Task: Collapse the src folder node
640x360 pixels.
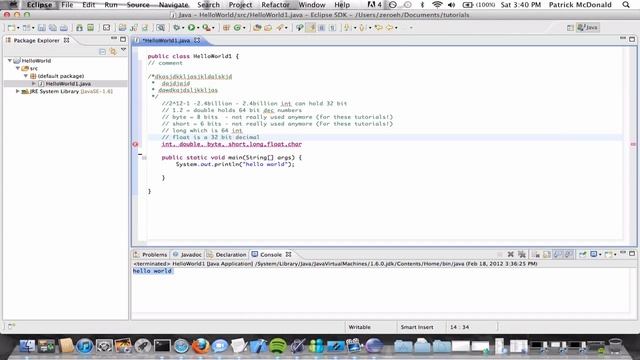Action: click(x=18, y=68)
